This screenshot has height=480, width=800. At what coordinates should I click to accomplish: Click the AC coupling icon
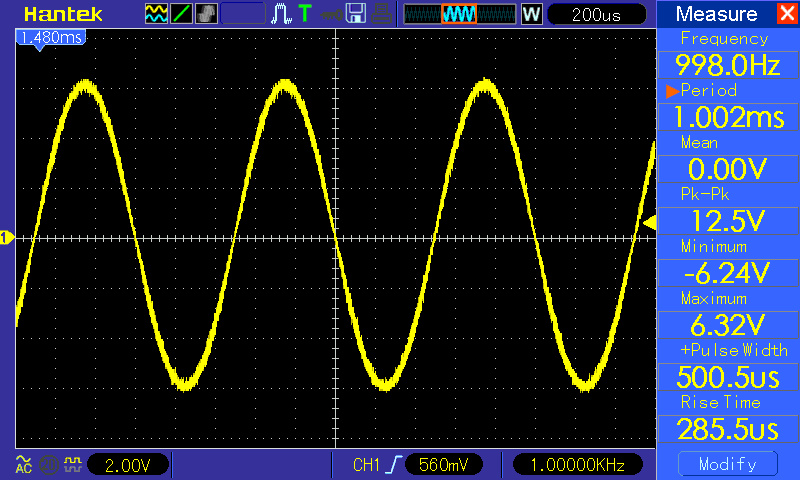23,464
